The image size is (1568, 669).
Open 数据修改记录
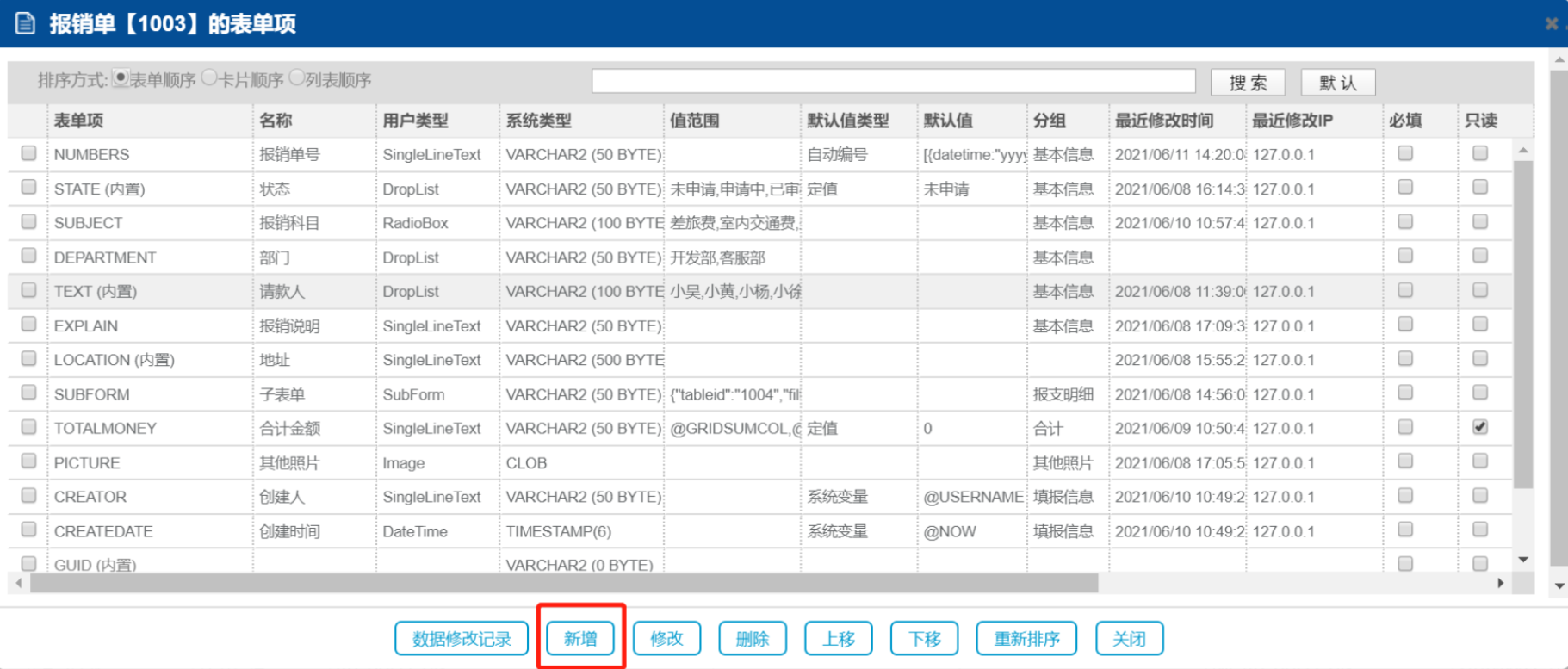coord(462,638)
